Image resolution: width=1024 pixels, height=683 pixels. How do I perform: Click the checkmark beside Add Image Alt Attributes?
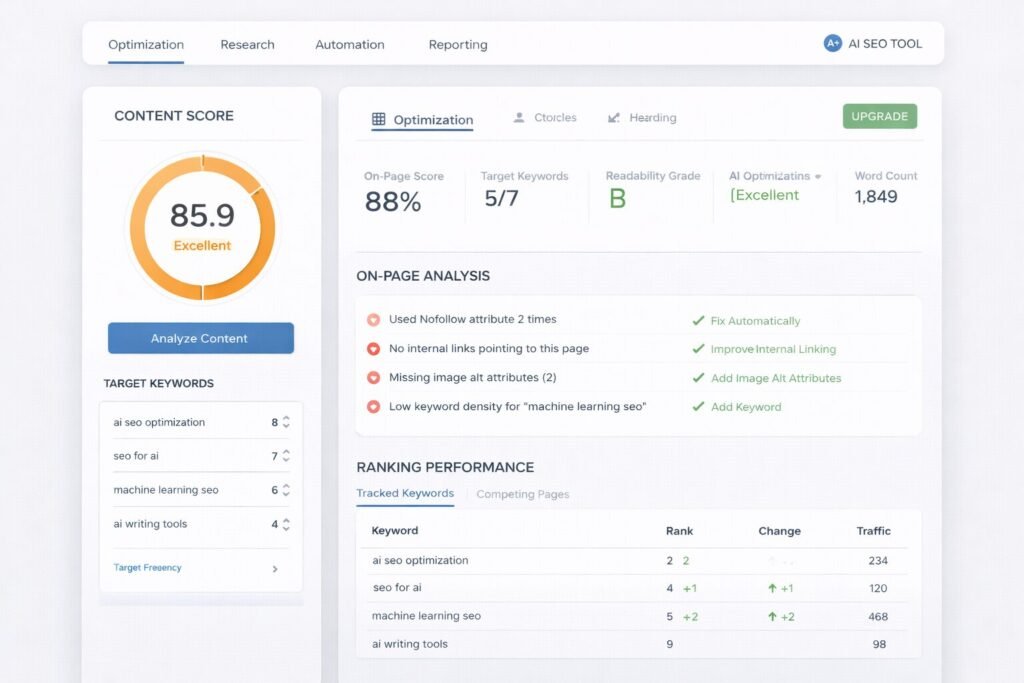point(698,378)
